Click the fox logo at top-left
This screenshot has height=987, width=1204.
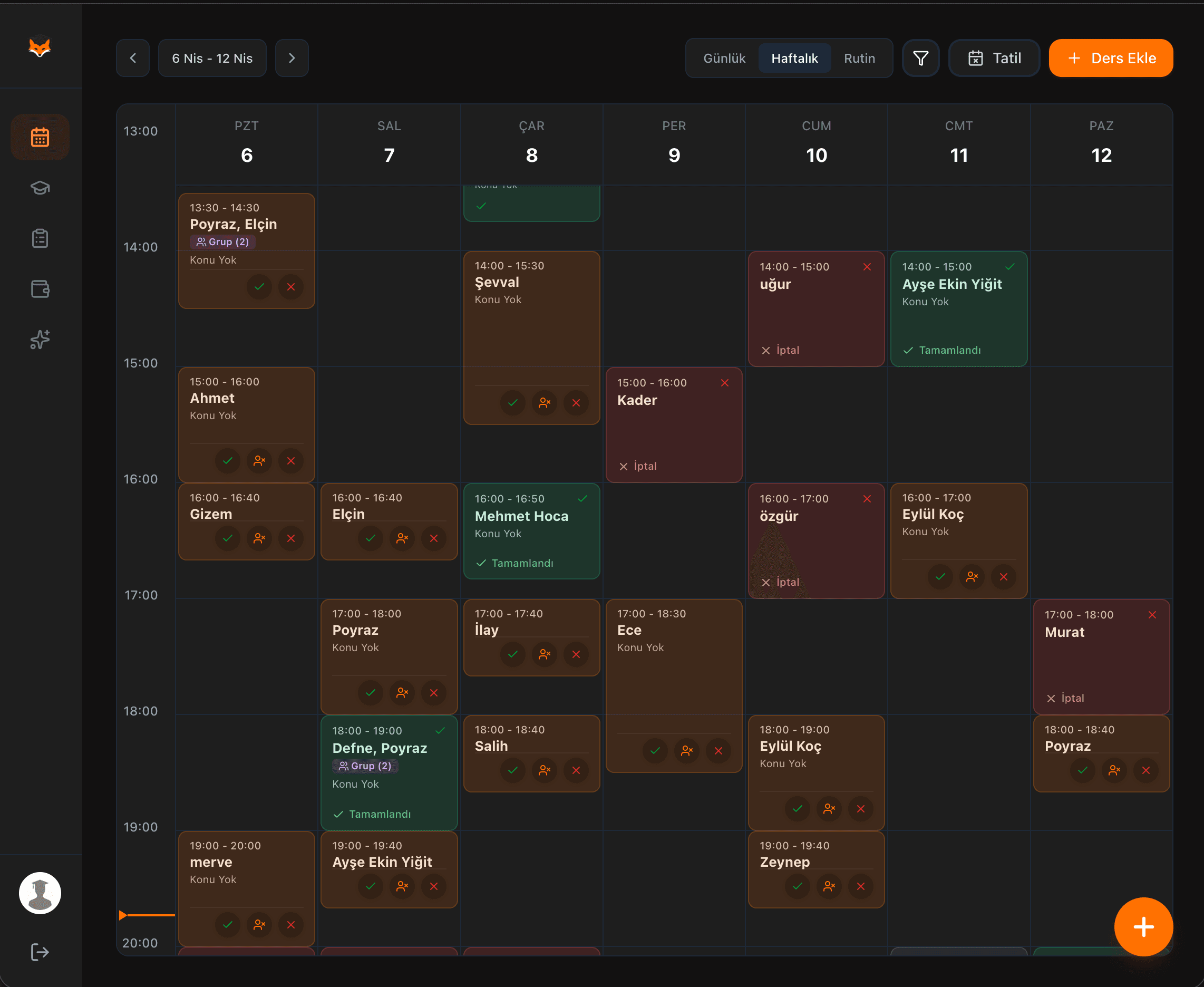(x=40, y=48)
